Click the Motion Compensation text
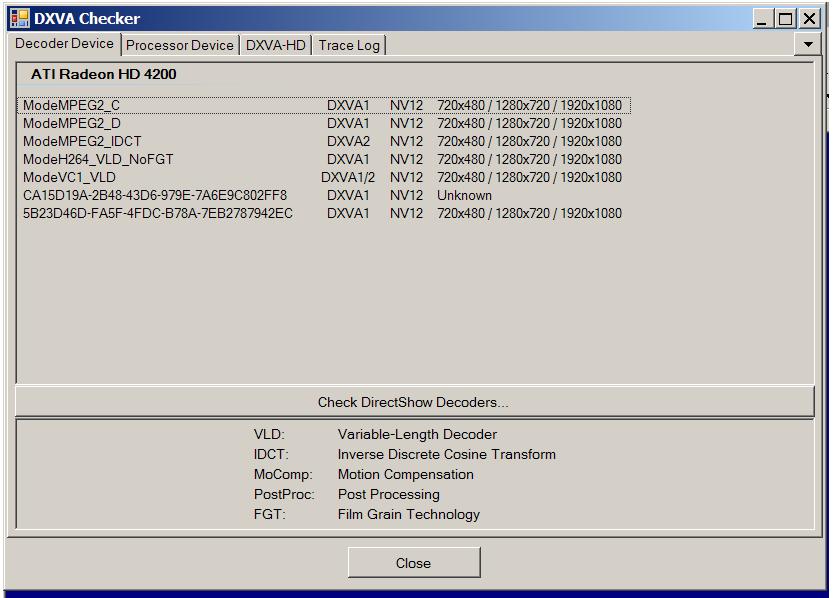The width and height of the screenshot is (840, 598). pyautogui.click(x=406, y=474)
